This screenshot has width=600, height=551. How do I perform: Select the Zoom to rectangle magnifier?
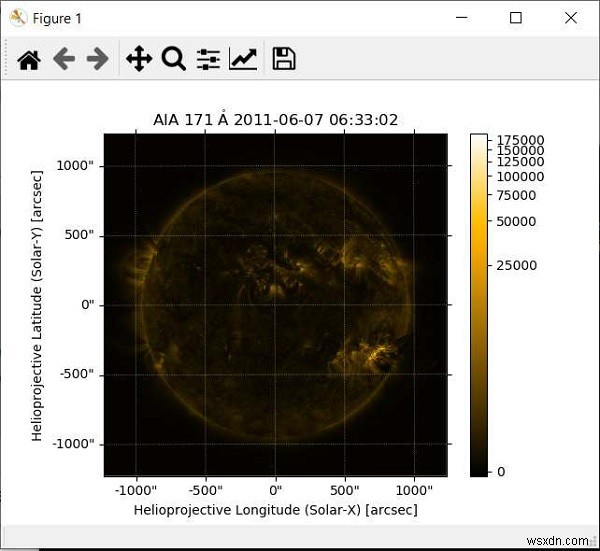pyautogui.click(x=173, y=60)
